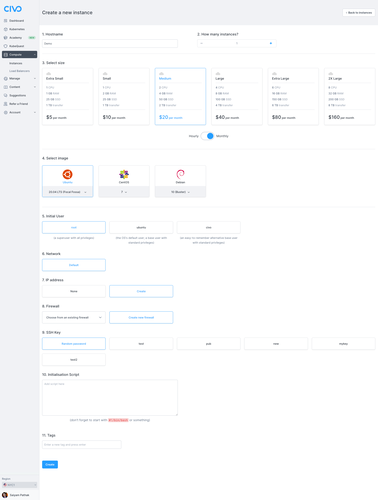Image resolution: width=378 pixels, height=500 pixels.
Task: Click the Civo logo
Action: 13,9
